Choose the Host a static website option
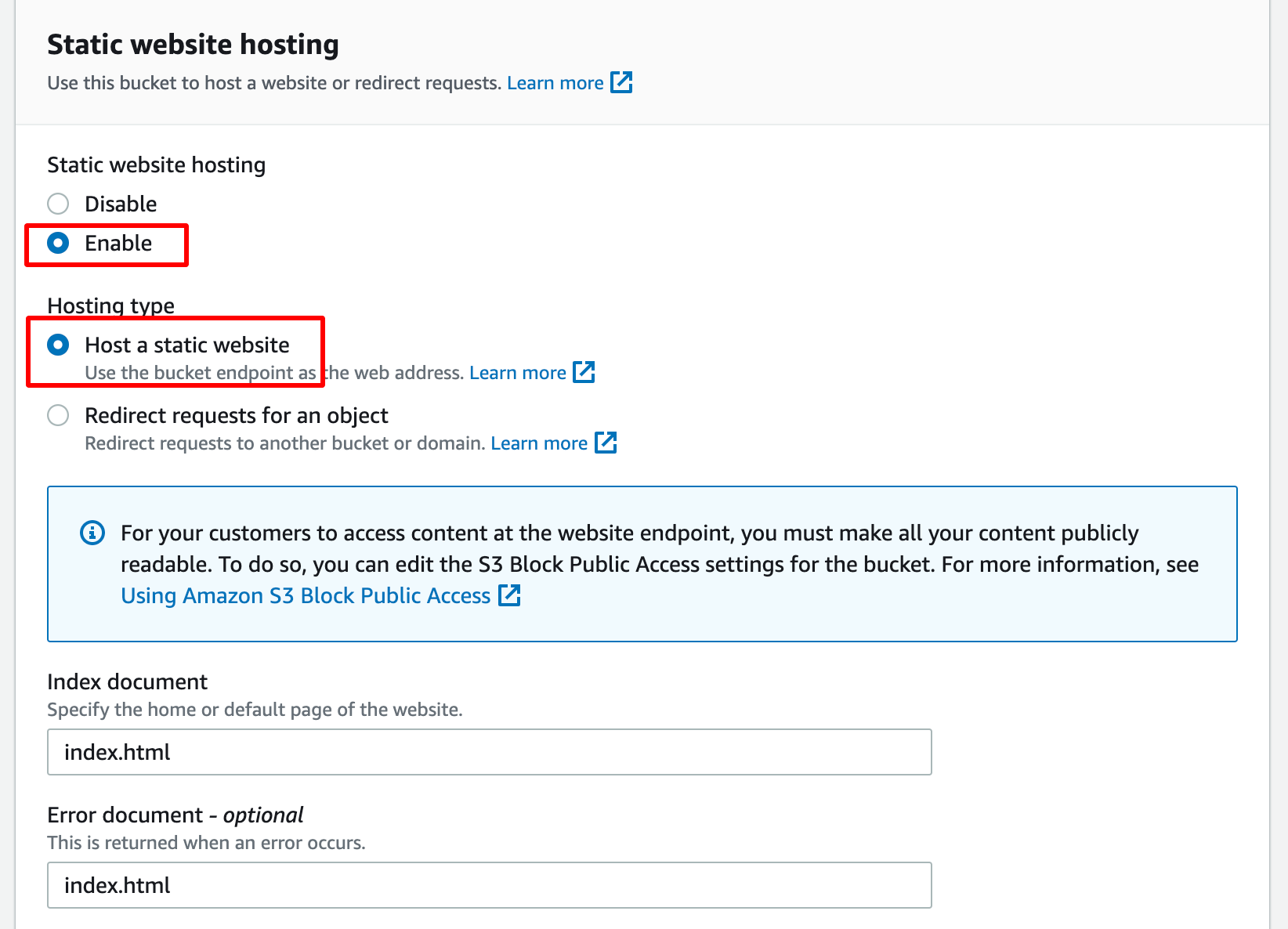 click(58, 344)
